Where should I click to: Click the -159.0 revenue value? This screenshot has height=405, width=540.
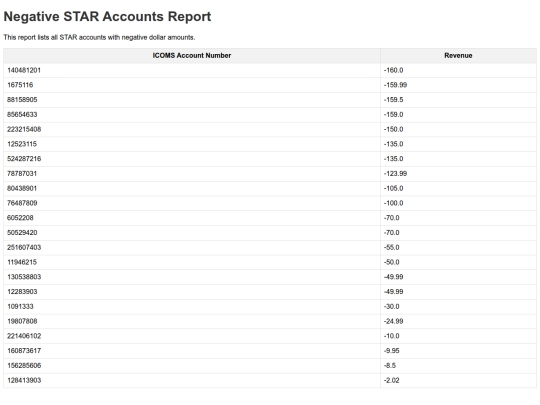393,115
